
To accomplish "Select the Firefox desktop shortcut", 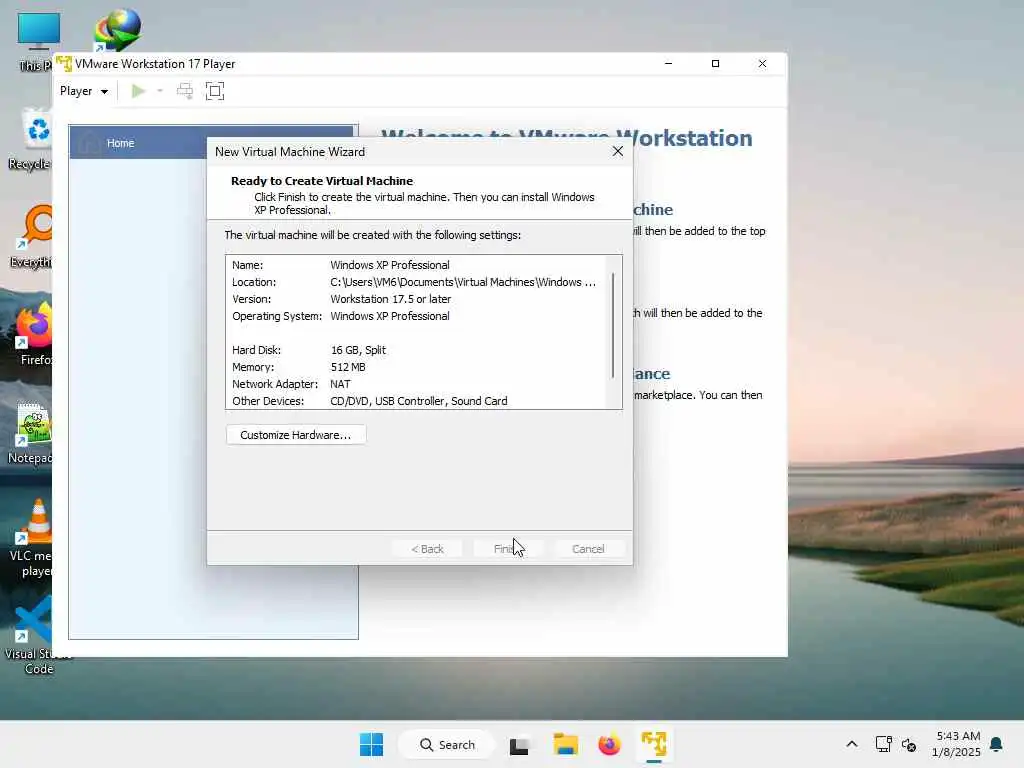I will [34, 334].
